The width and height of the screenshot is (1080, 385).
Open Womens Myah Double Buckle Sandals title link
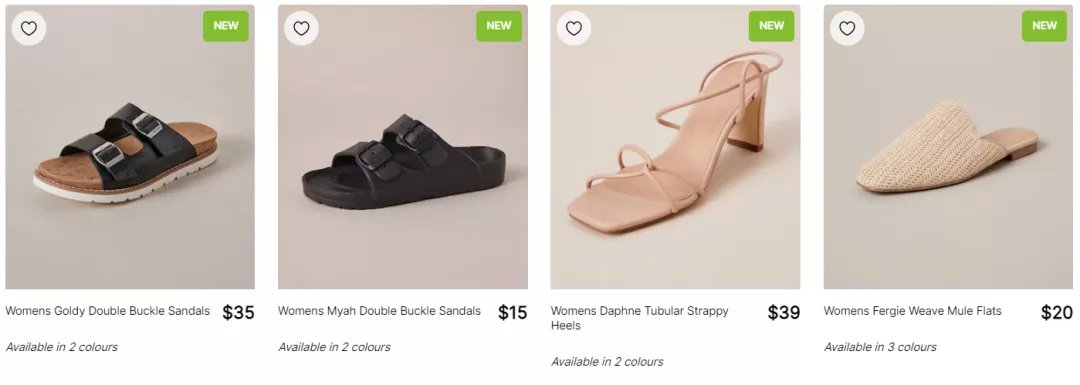(380, 311)
